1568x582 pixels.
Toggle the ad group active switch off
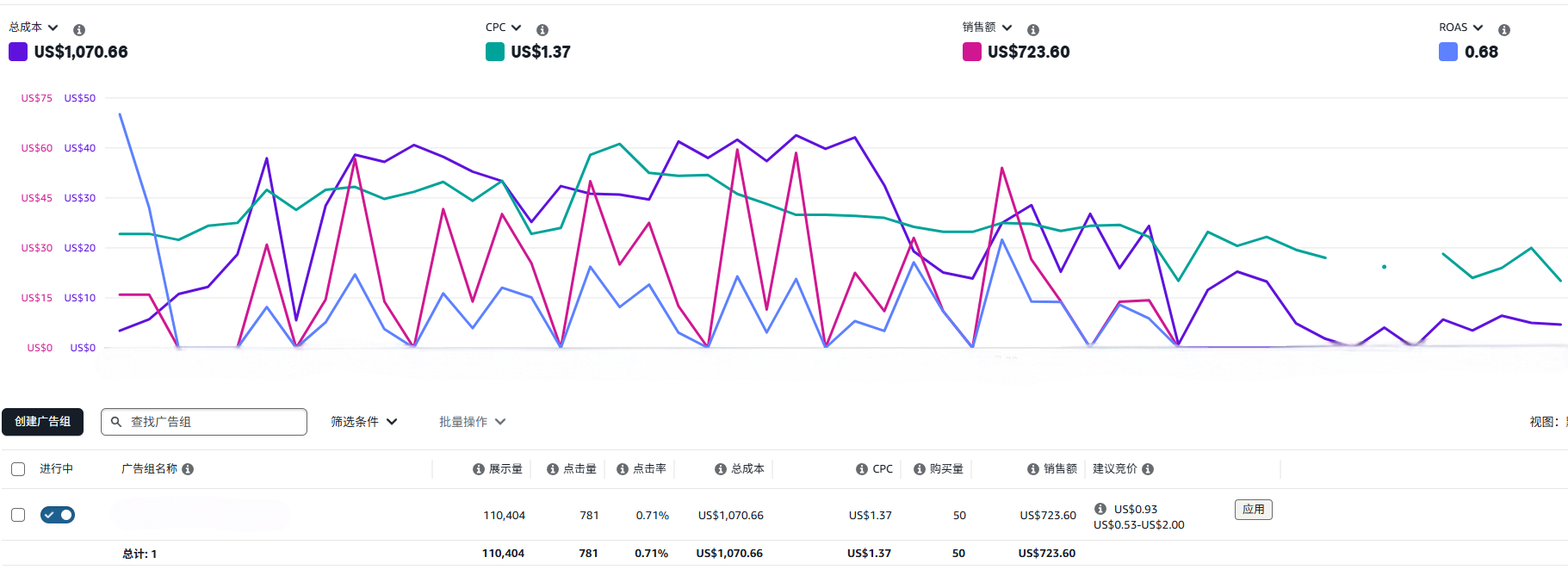(58, 515)
